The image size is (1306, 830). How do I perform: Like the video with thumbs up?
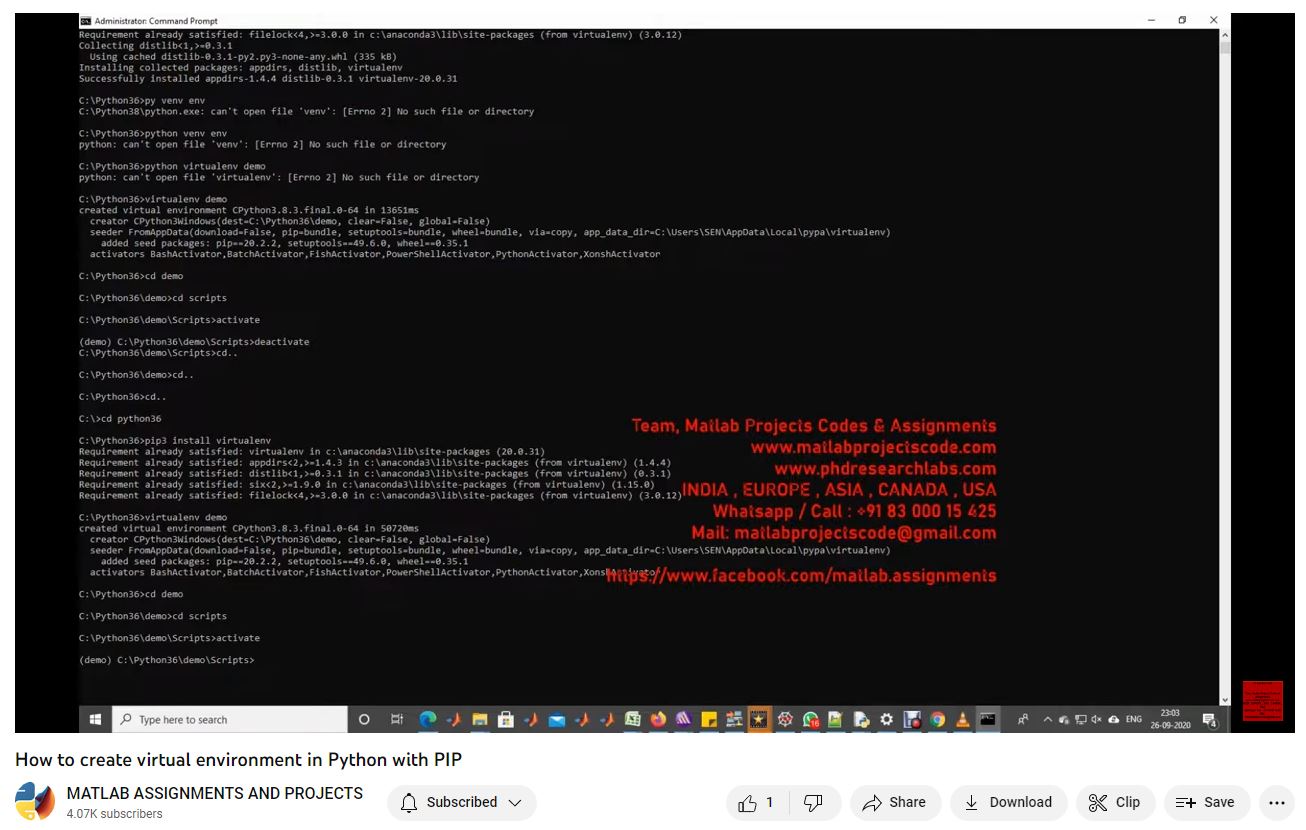click(x=757, y=802)
